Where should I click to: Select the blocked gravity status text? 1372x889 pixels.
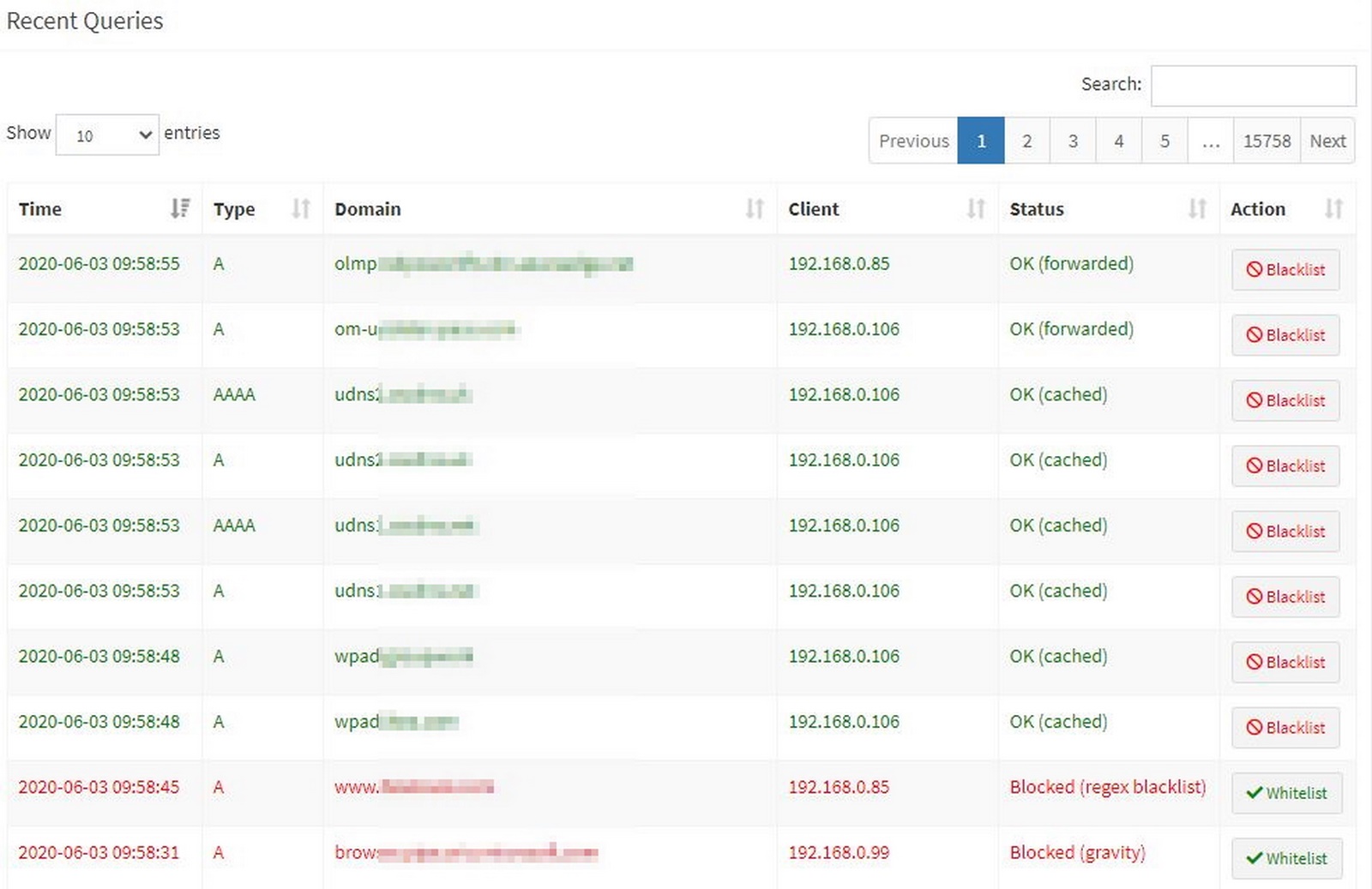point(1077,852)
